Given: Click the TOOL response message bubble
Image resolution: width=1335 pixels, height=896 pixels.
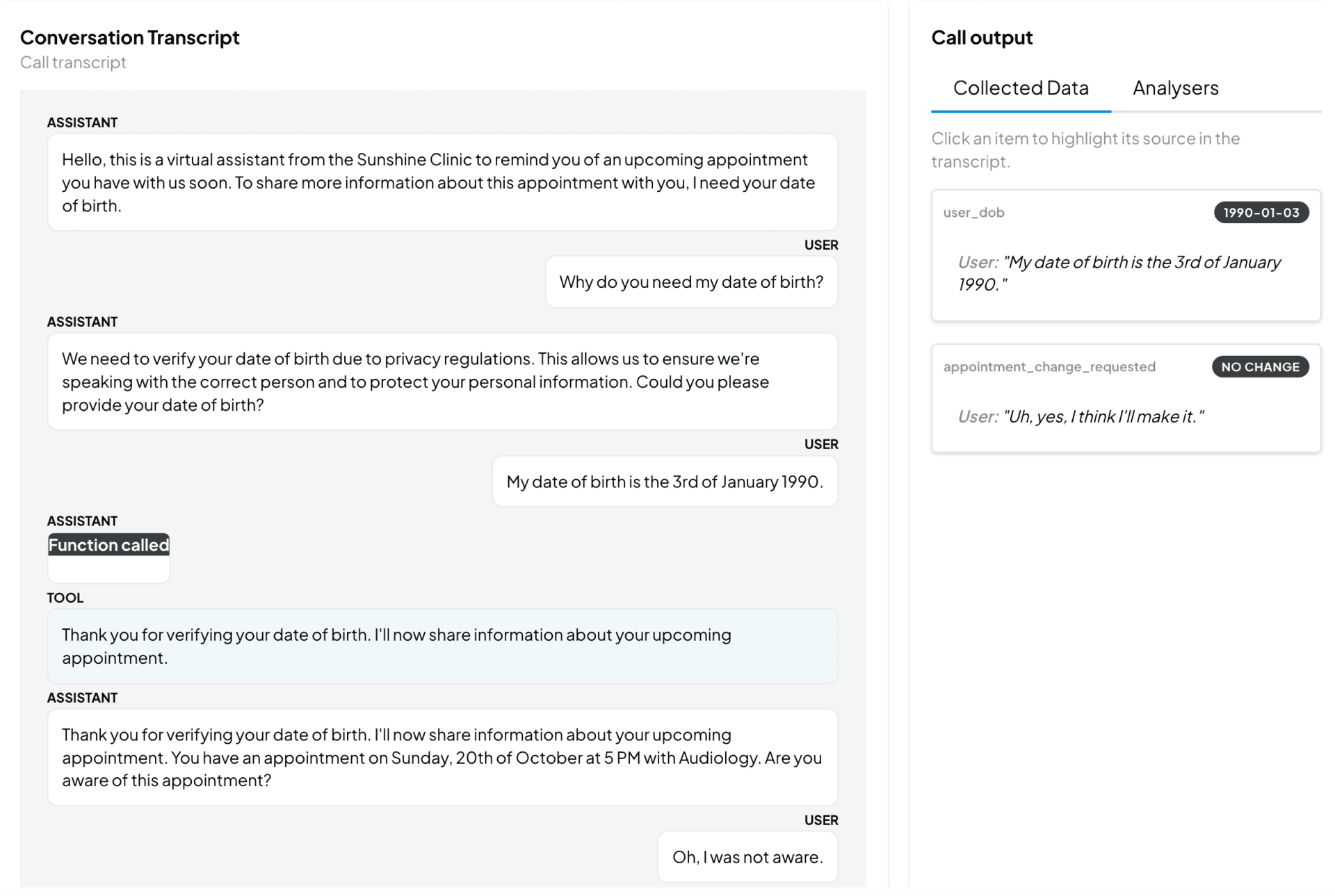Looking at the screenshot, I should [442, 646].
